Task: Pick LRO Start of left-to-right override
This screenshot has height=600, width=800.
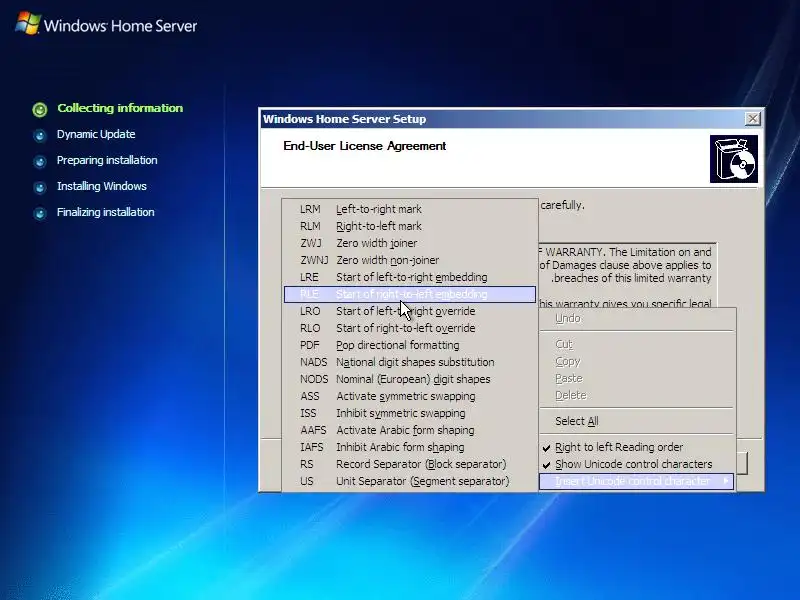Action: click(x=410, y=311)
